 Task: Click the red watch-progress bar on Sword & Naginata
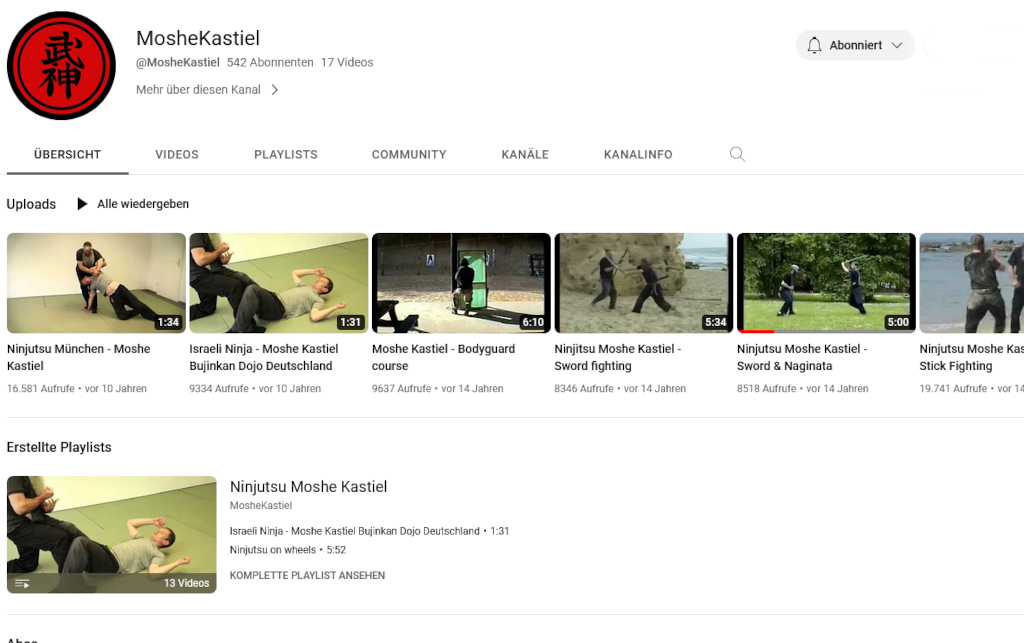(757, 332)
